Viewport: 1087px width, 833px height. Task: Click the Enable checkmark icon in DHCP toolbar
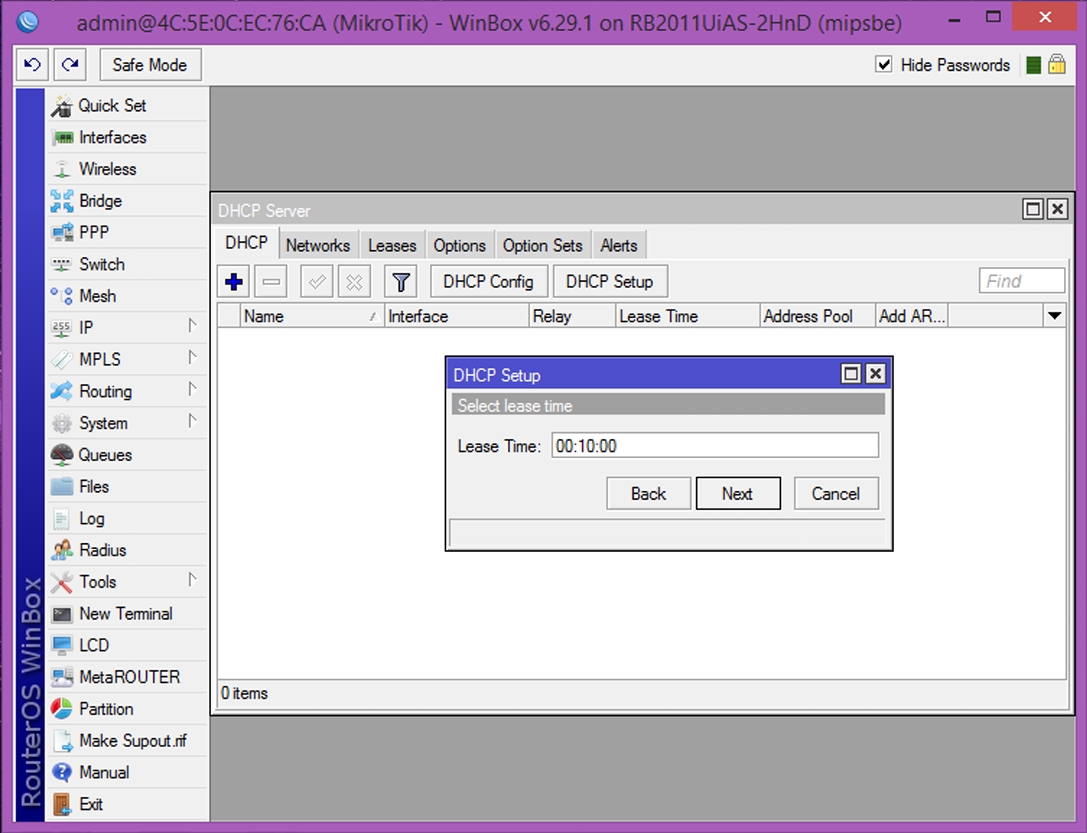pyautogui.click(x=317, y=282)
